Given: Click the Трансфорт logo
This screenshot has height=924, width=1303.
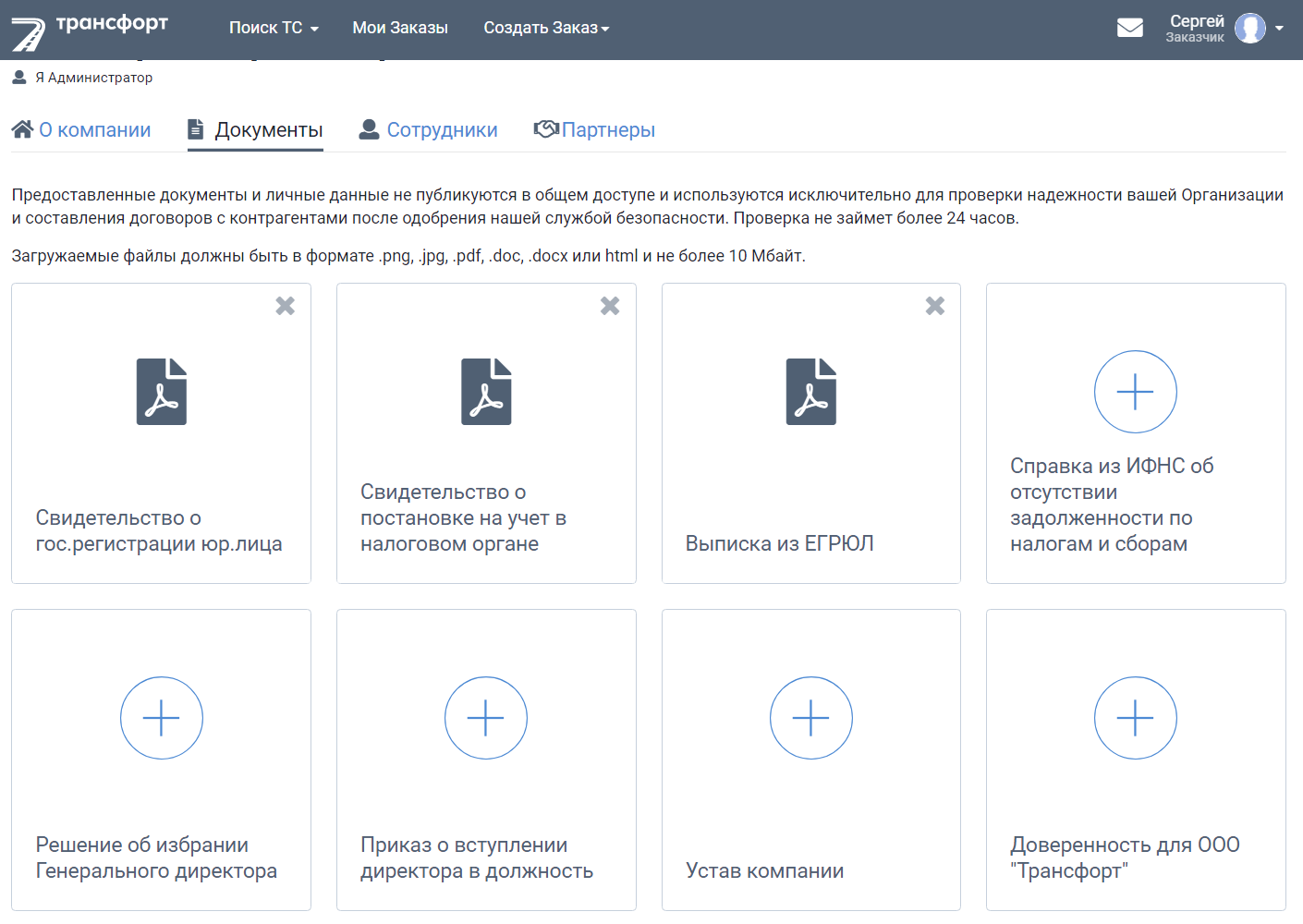Looking at the screenshot, I should pyautogui.click(x=90, y=31).
